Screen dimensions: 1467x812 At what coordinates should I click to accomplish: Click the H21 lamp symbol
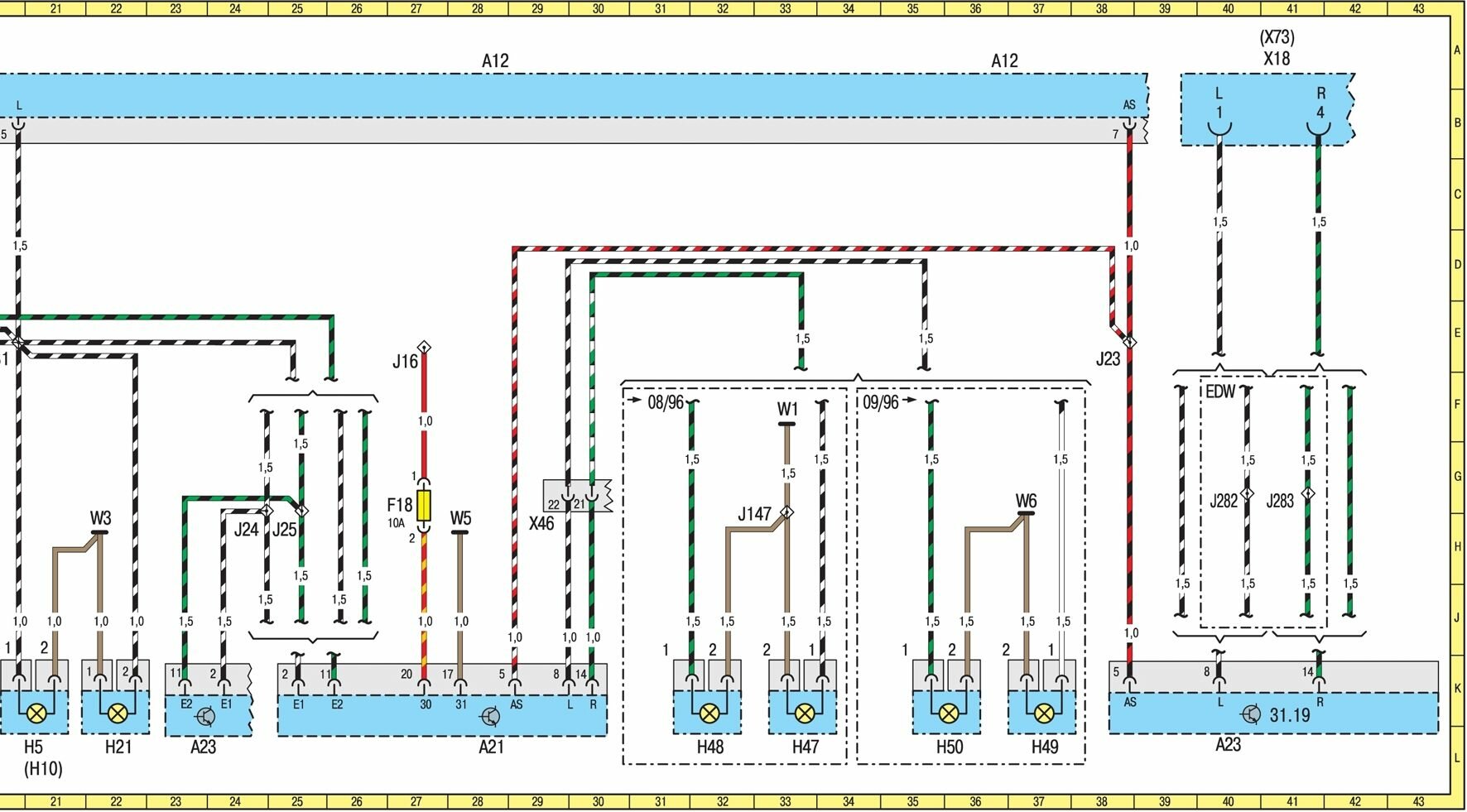tap(118, 713)
